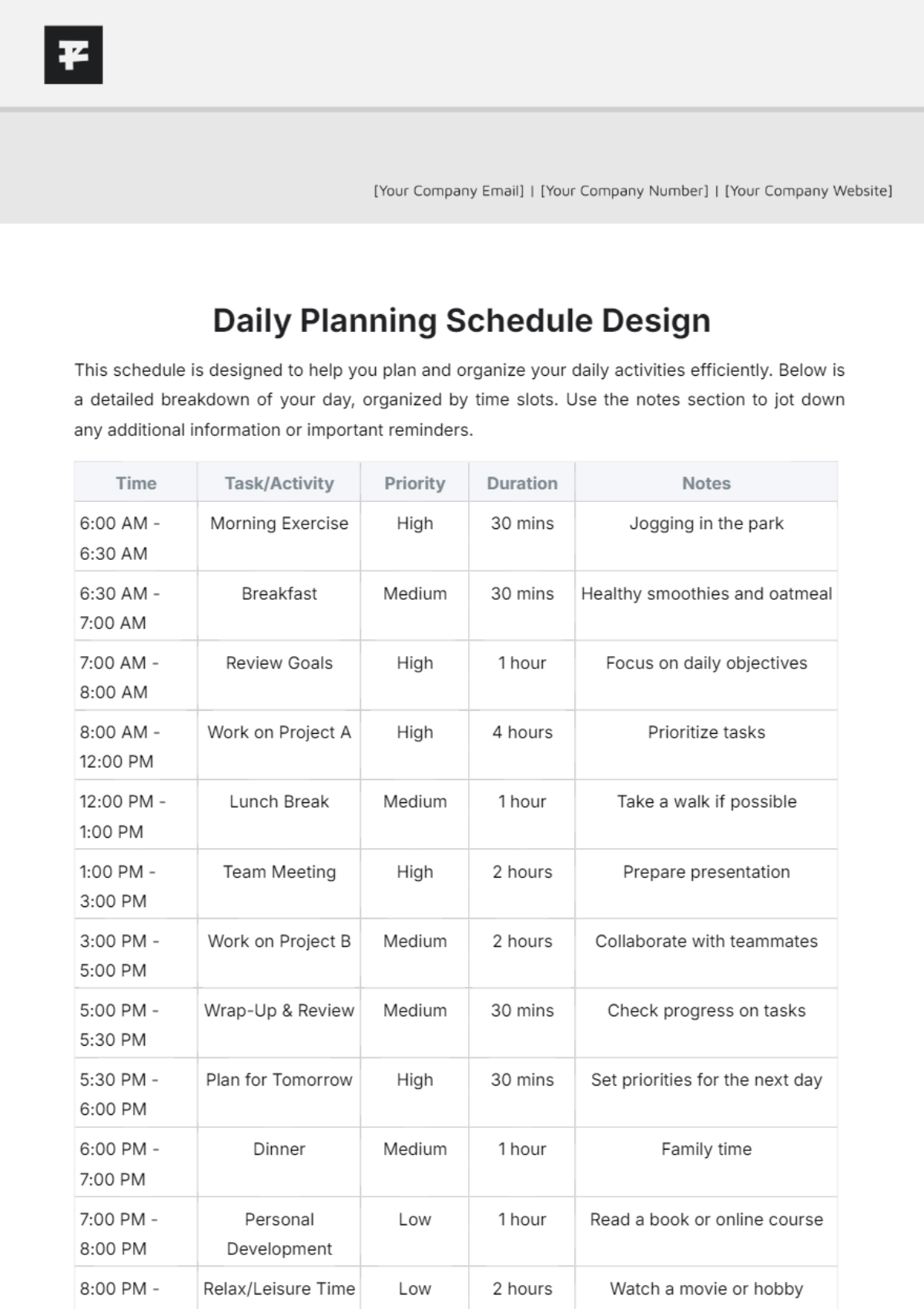Open the [Your Company Website] placeholder
Screen dimensions: 924x1309
(x=808, y=191)
